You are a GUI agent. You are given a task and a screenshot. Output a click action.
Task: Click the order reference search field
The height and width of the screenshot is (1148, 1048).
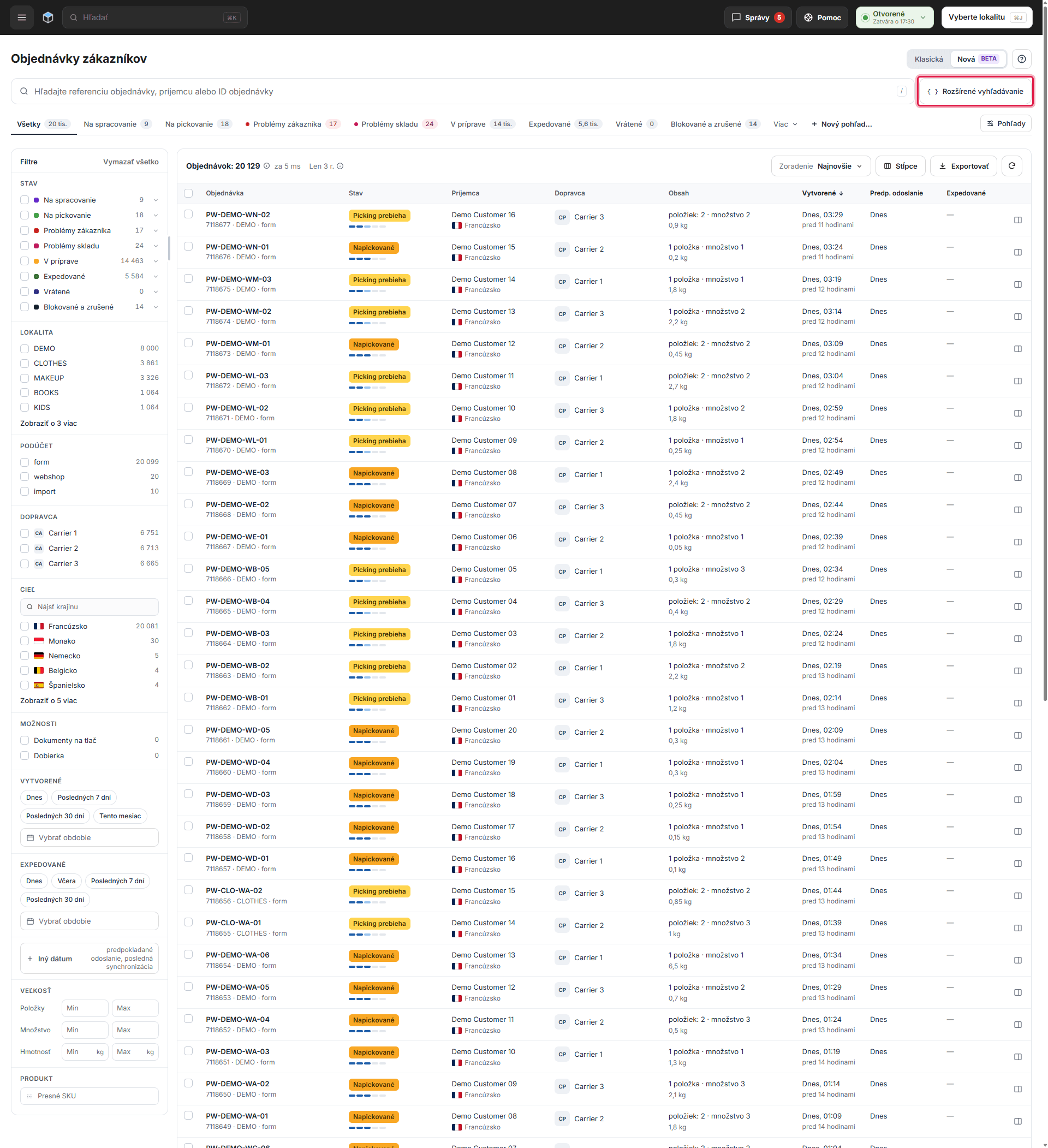click(x=463, y=92)
